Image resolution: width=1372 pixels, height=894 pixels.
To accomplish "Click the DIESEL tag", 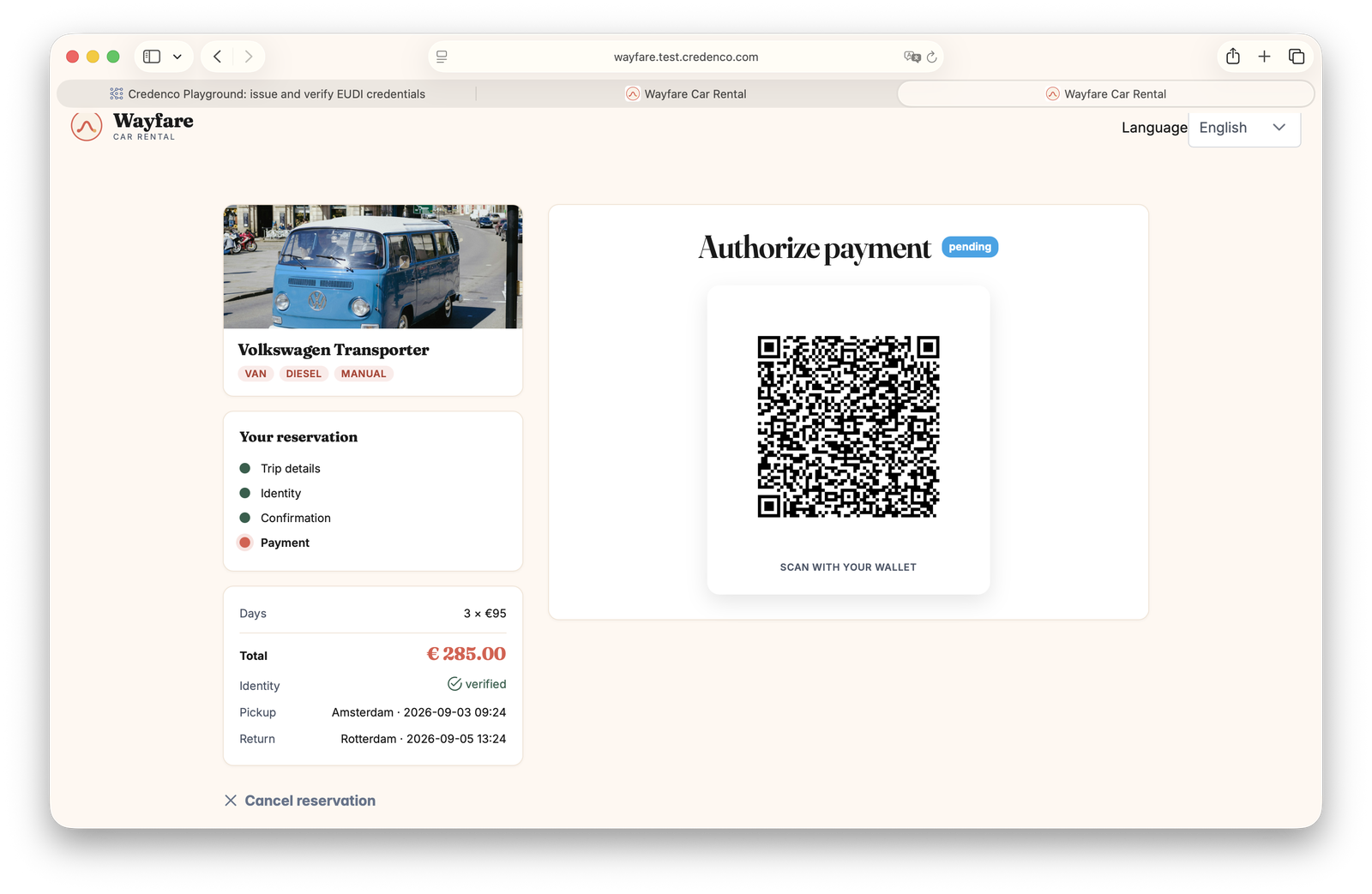I will 304,374.
